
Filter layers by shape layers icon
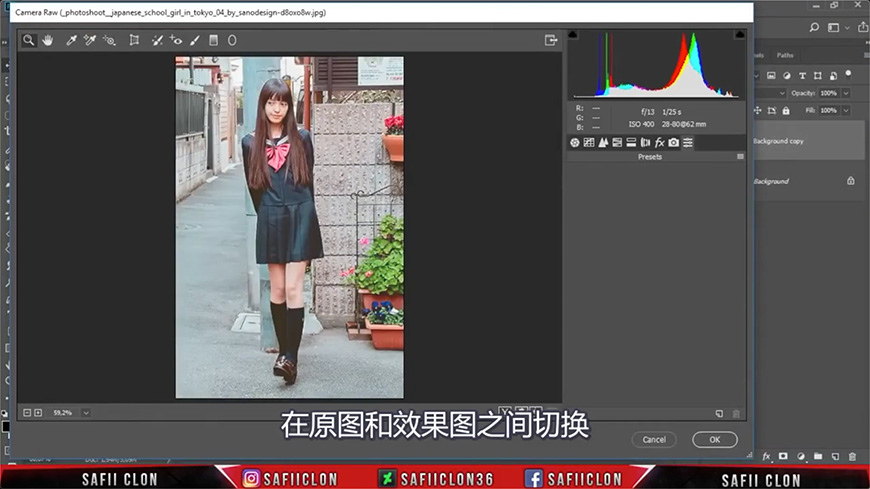click(817, 75)
